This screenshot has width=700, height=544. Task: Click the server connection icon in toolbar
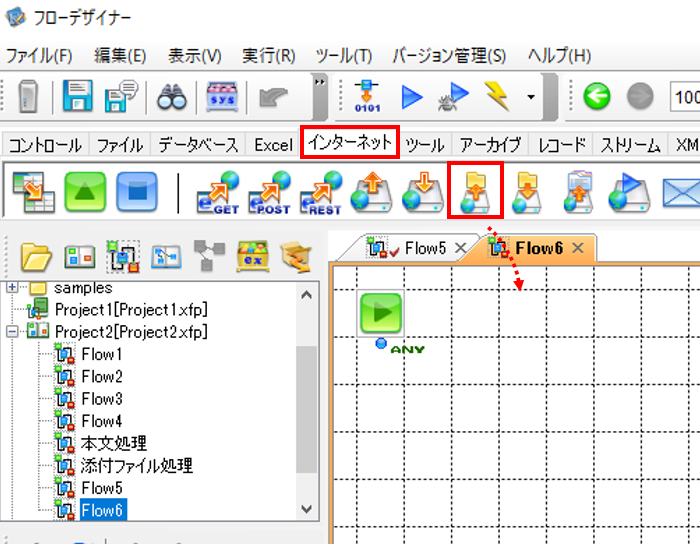28,96
